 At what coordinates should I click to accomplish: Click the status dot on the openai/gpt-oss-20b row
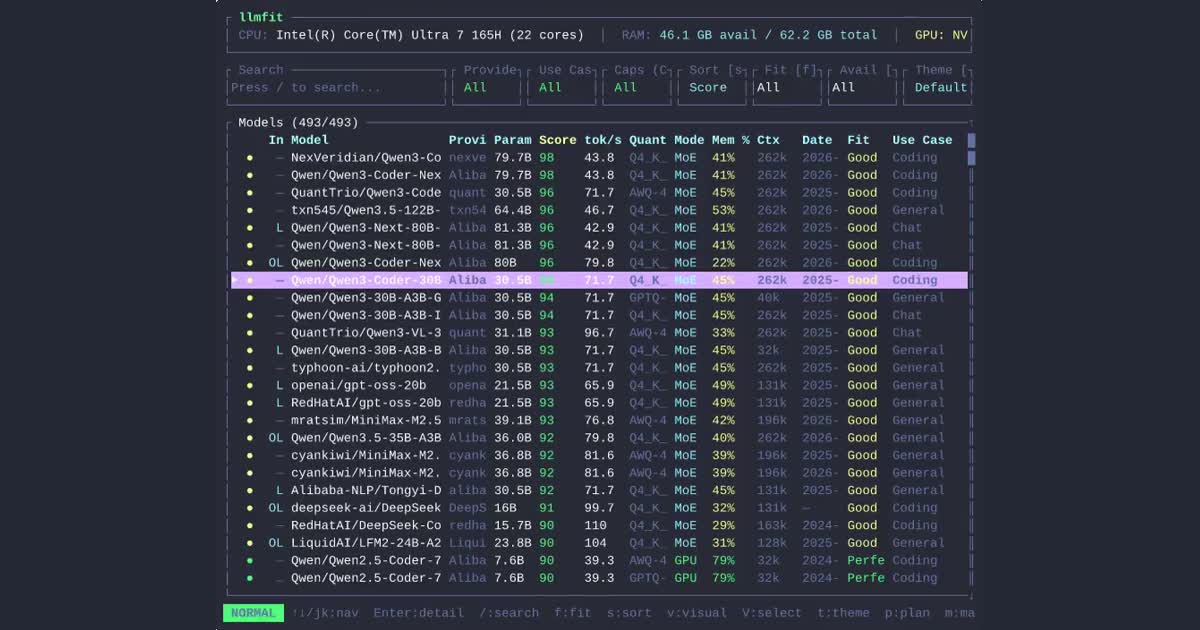250,386
